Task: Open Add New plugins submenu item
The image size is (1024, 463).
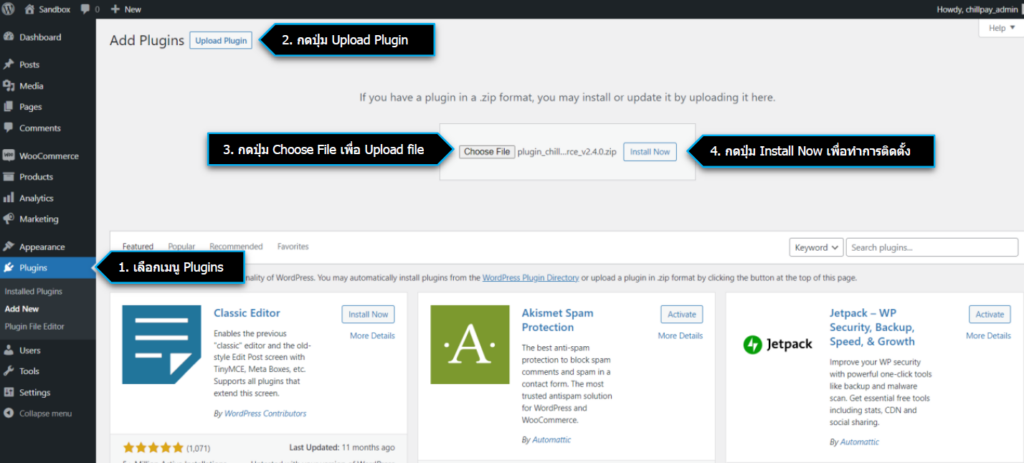Action: pos(22,309)
